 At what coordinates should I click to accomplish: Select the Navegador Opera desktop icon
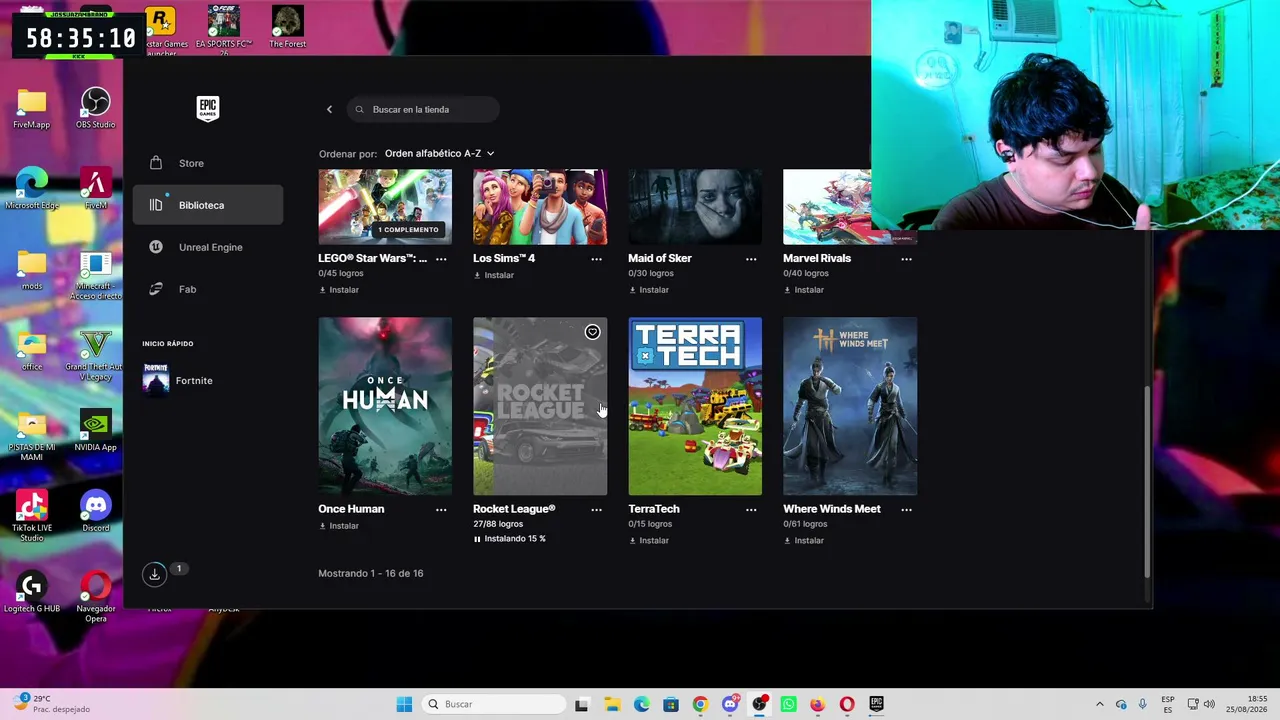pos(95,598)
